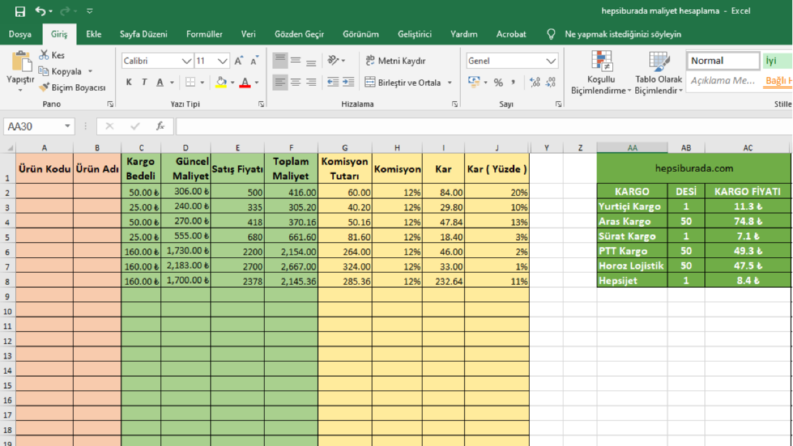Switch to Ekle tab
This screenshot has width=793, height=446.
click(94, 34)
